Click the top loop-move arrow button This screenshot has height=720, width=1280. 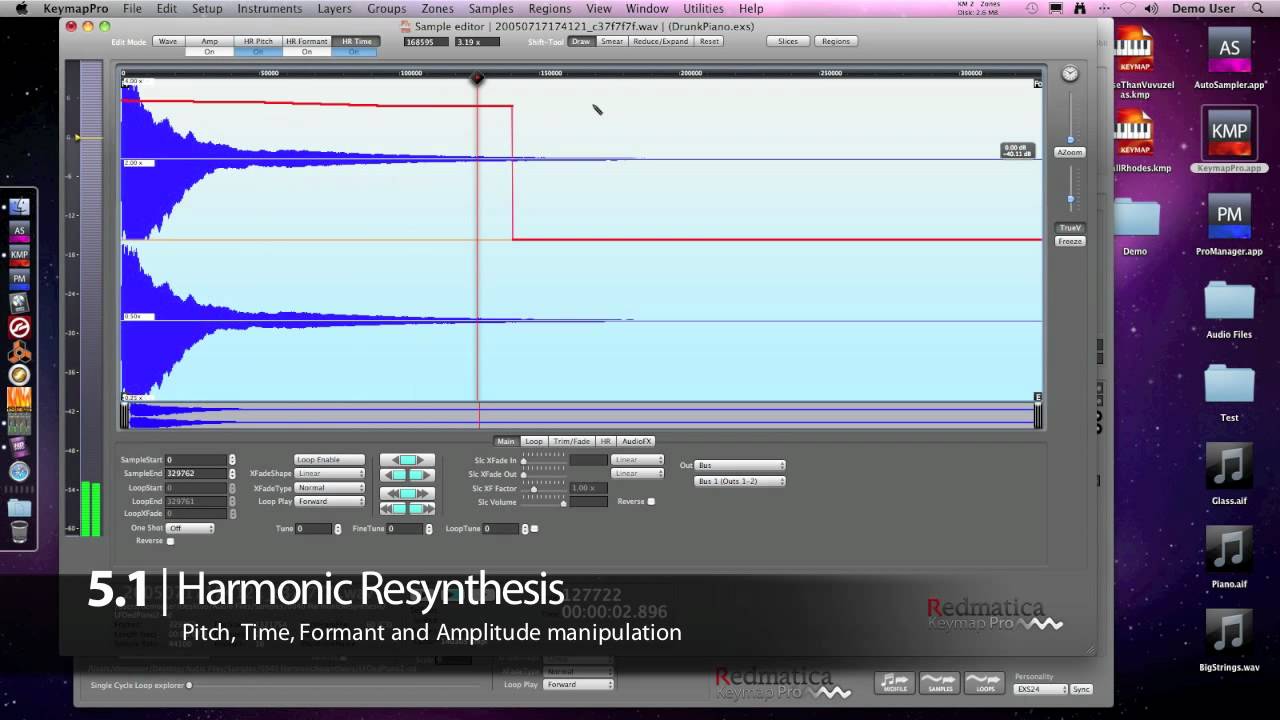(407, 460)
